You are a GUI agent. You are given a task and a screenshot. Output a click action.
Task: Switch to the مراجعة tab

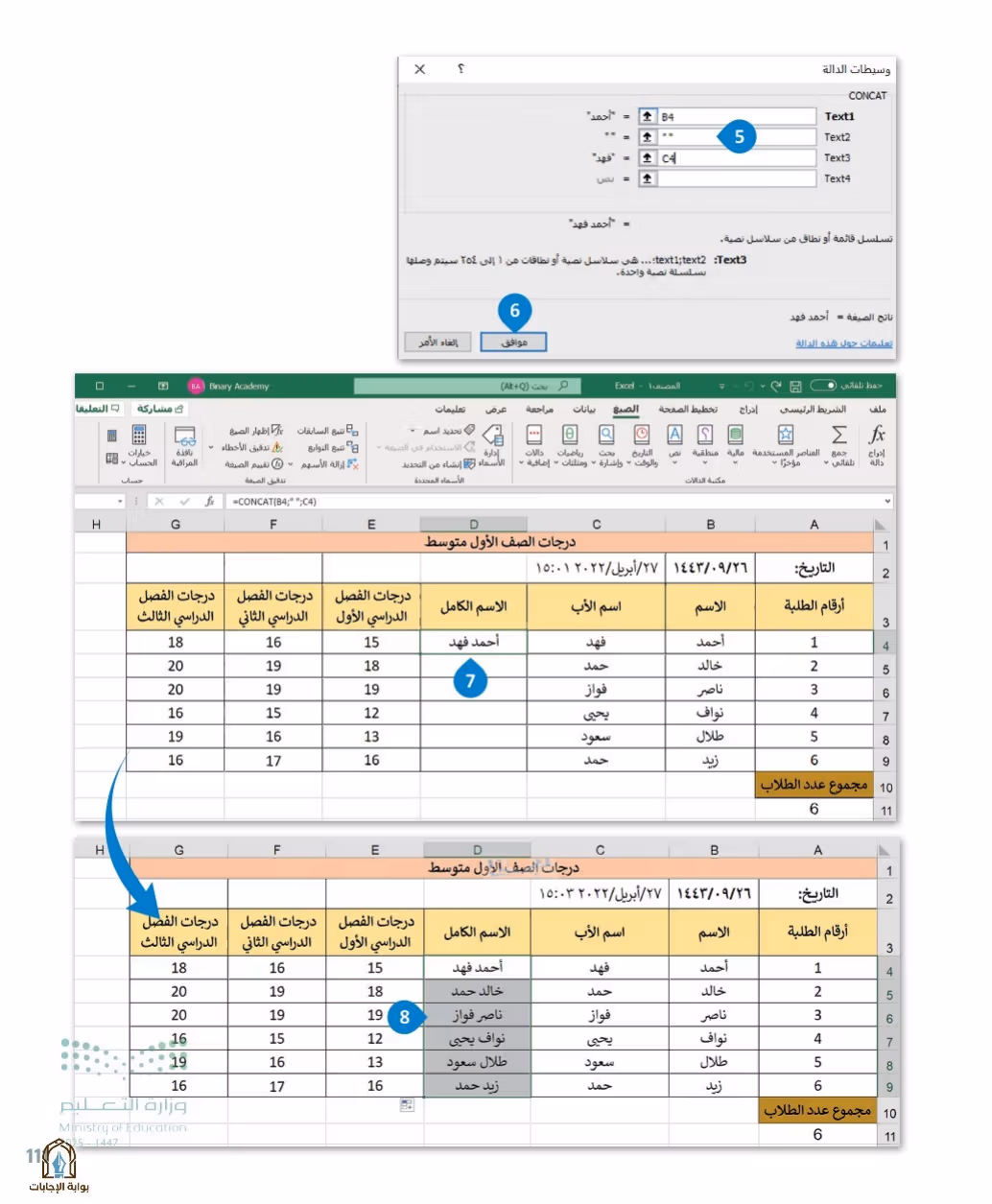pos(539,409)
